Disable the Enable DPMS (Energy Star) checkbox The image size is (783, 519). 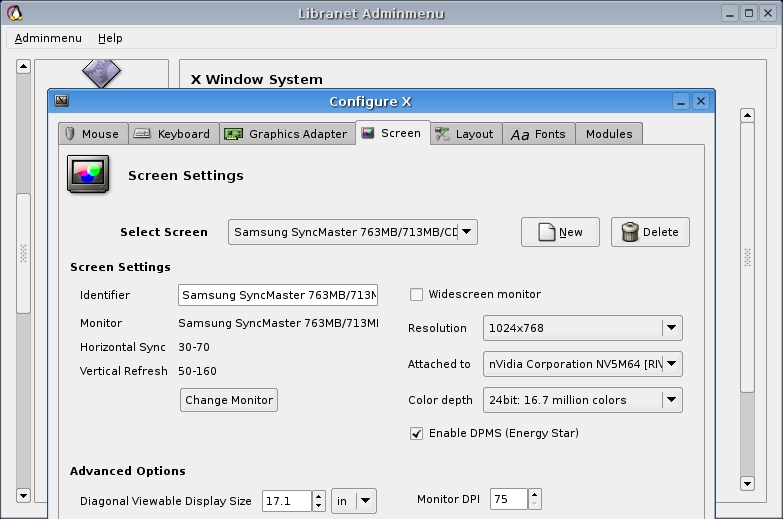point(417,433)
